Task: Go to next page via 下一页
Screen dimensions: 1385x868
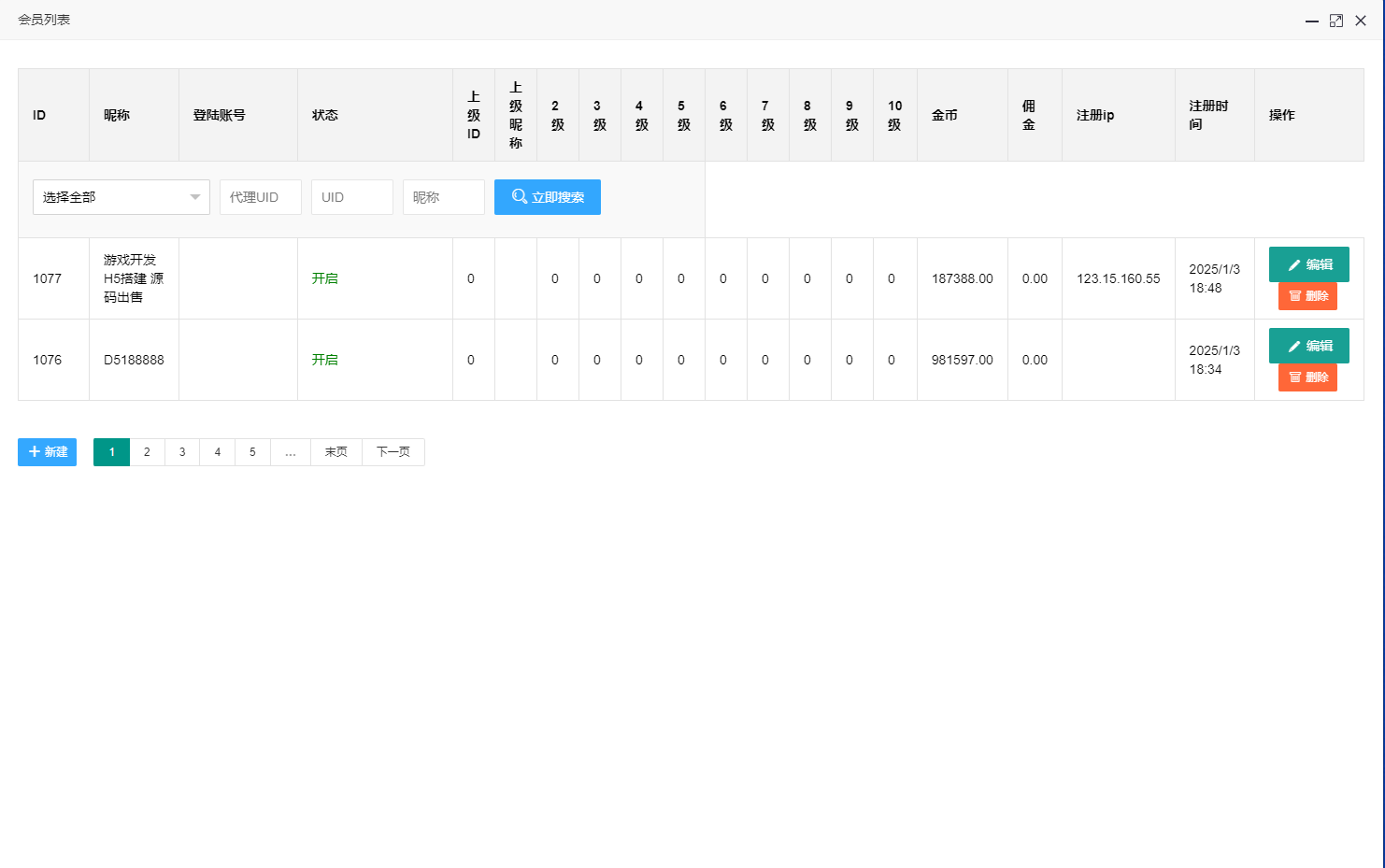Action: (x=393, y=452)
